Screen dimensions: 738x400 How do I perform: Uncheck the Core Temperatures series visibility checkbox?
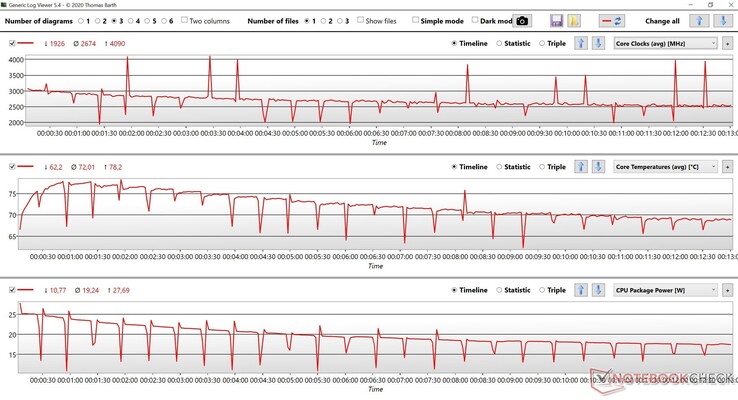[12, 167]
